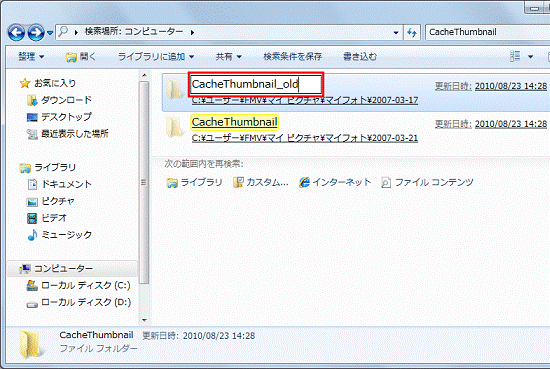Click the path ending in 2007-03-21

[x=305, y=138]
